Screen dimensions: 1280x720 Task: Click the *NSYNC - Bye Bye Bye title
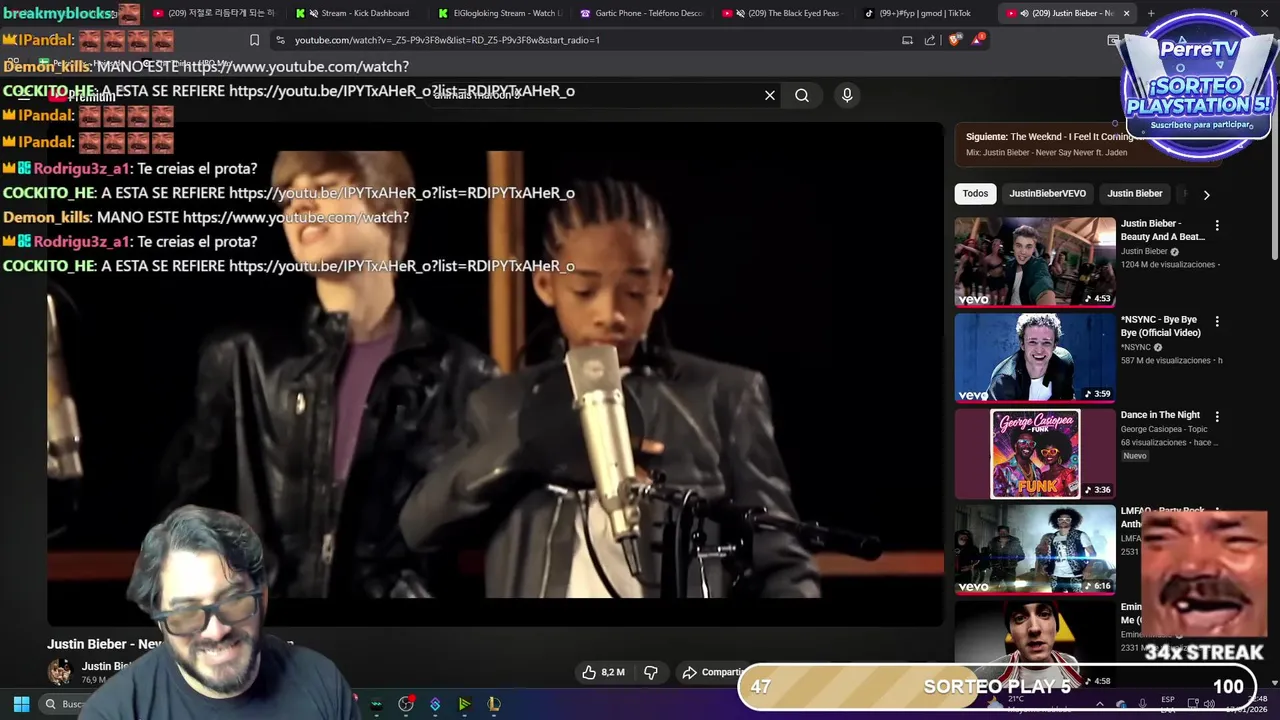pos(1160,326)
